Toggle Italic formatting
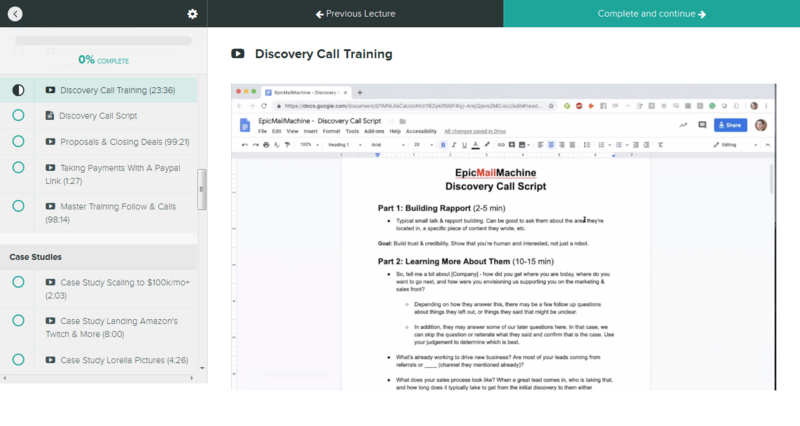The height and width of the screenshot is (426, 800). click(454, 145)
